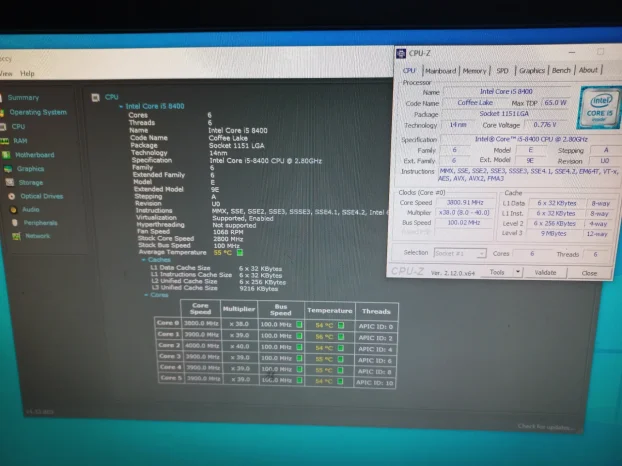Click the Multiplier field in CPU-Z
The width and height of the screenshot is (622, 466).
[464, 213]
